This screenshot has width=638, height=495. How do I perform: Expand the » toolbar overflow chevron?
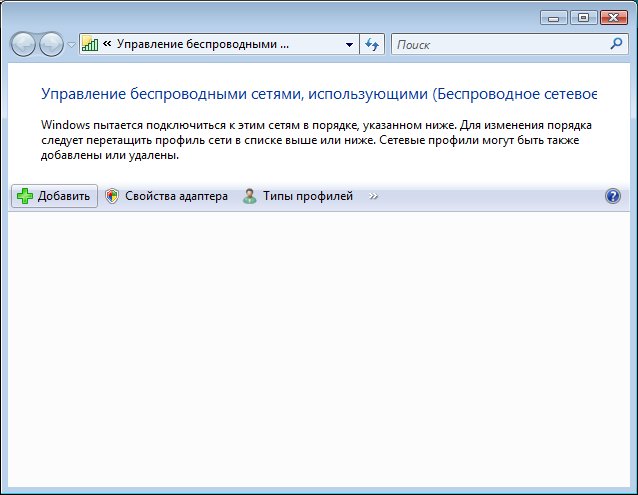point(374,196)
